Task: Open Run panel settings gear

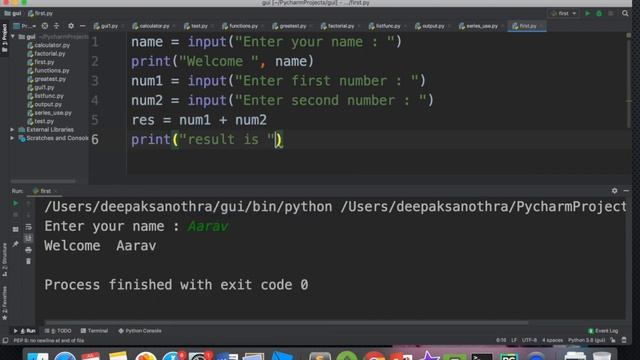Action: pyautogui.click(x=615, y=191)
